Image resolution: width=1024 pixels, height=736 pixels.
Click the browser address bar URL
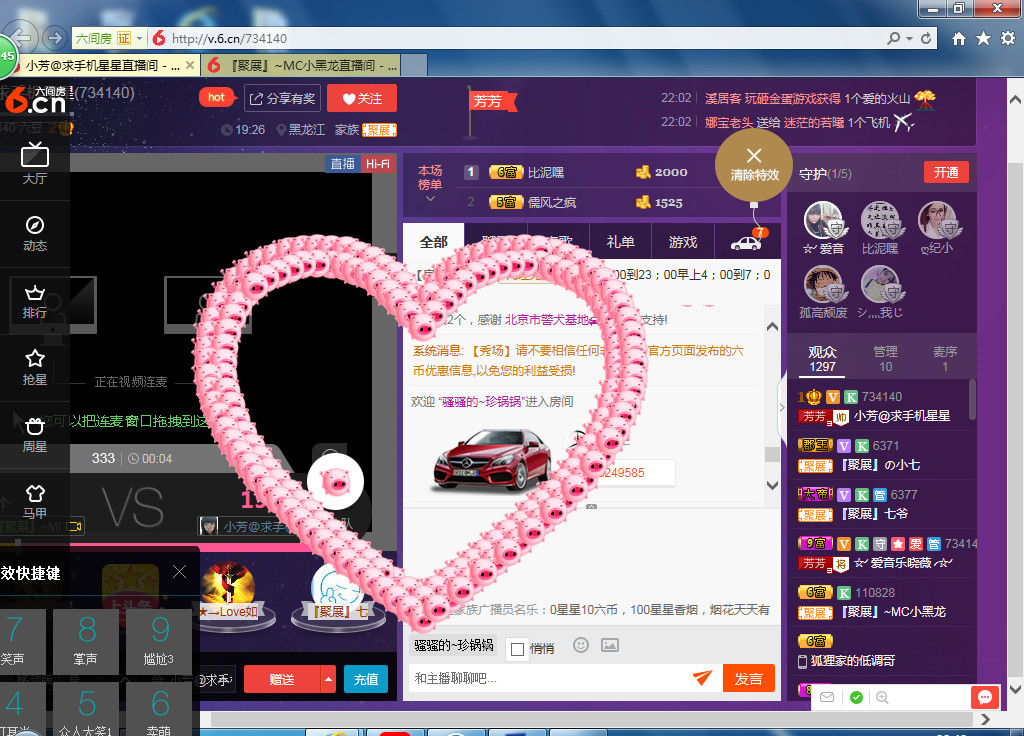pyautogui.click(x=229, y=39)
